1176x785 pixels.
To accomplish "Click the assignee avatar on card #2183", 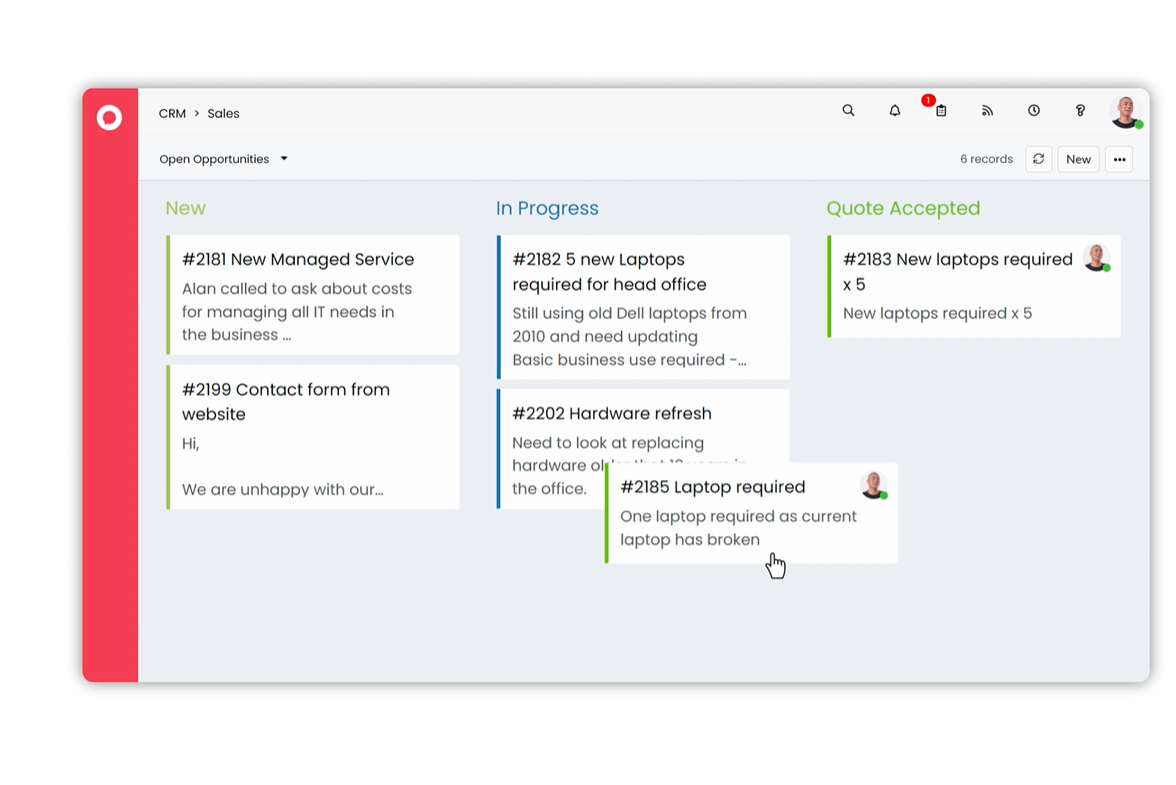I will (x=1097, y=258).
